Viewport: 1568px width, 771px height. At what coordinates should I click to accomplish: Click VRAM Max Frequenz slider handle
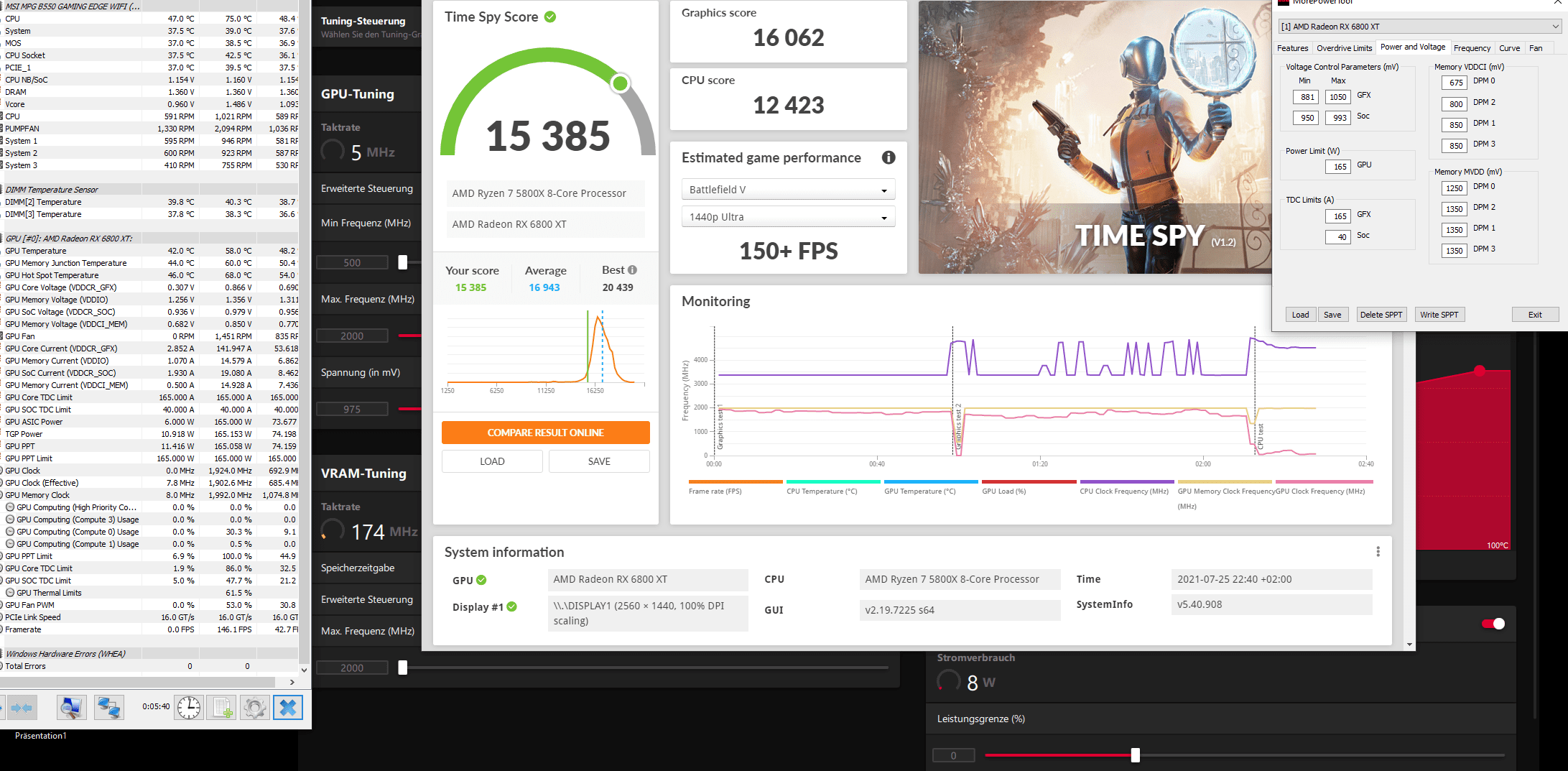[403, 668]
